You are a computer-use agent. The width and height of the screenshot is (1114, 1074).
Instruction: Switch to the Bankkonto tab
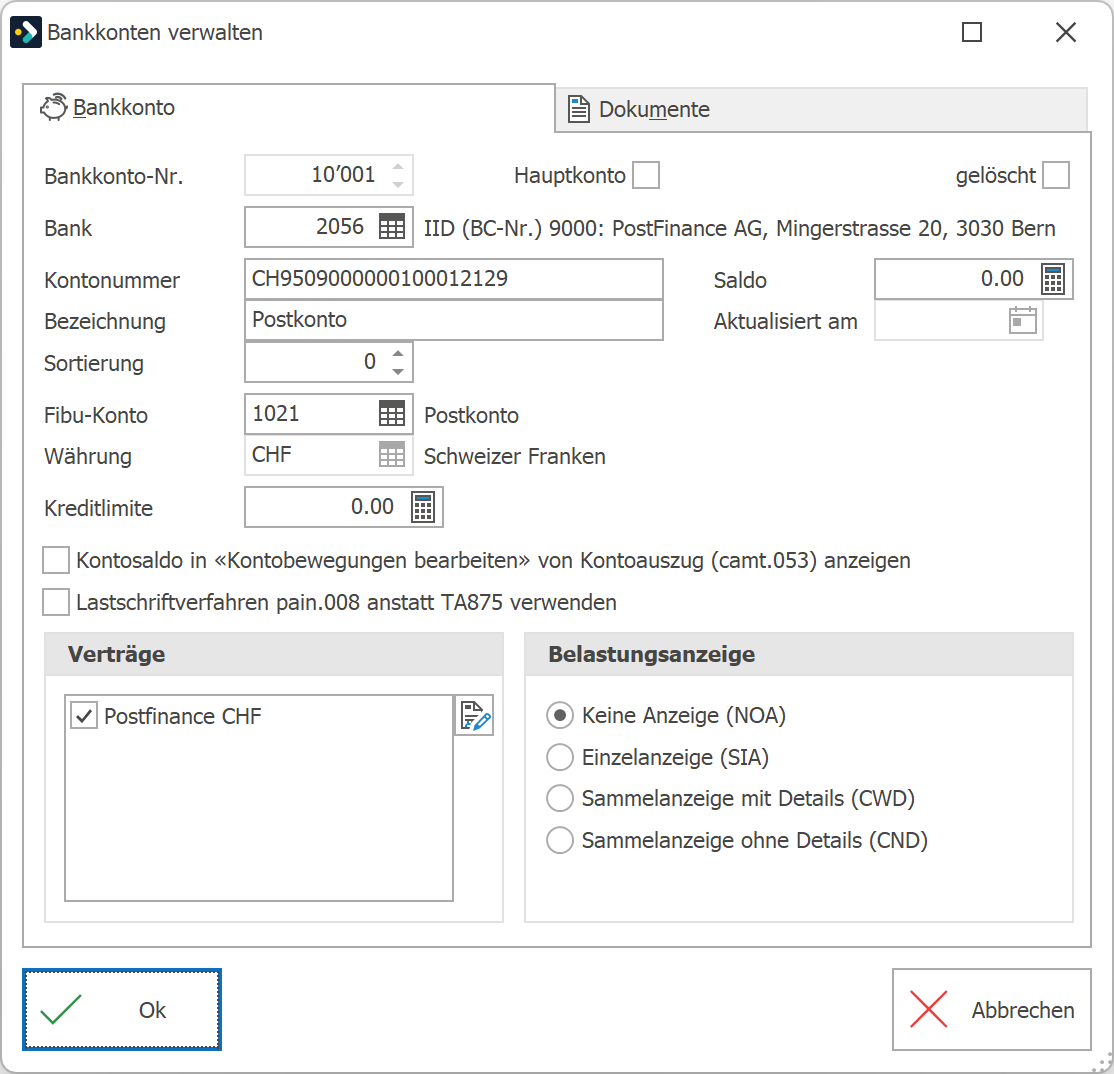[x=288, y=108]
